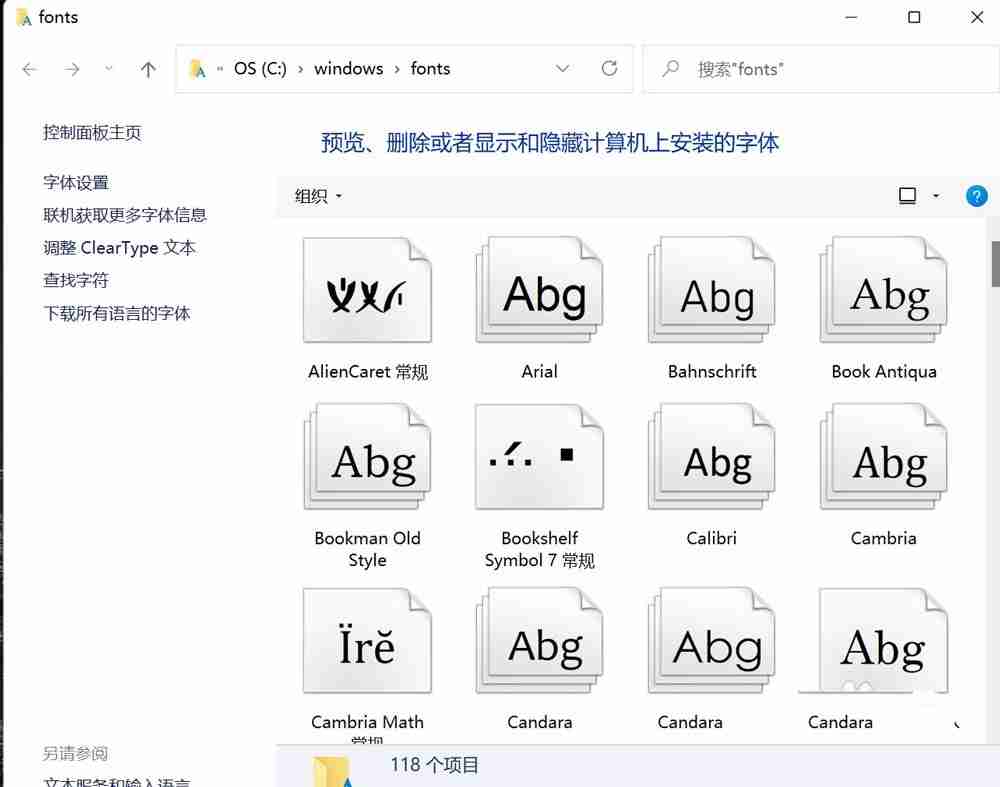This screenshot has height=787, width=1000.
Task: Expand the address bar history chevron
Action: [x=562, y=68]
